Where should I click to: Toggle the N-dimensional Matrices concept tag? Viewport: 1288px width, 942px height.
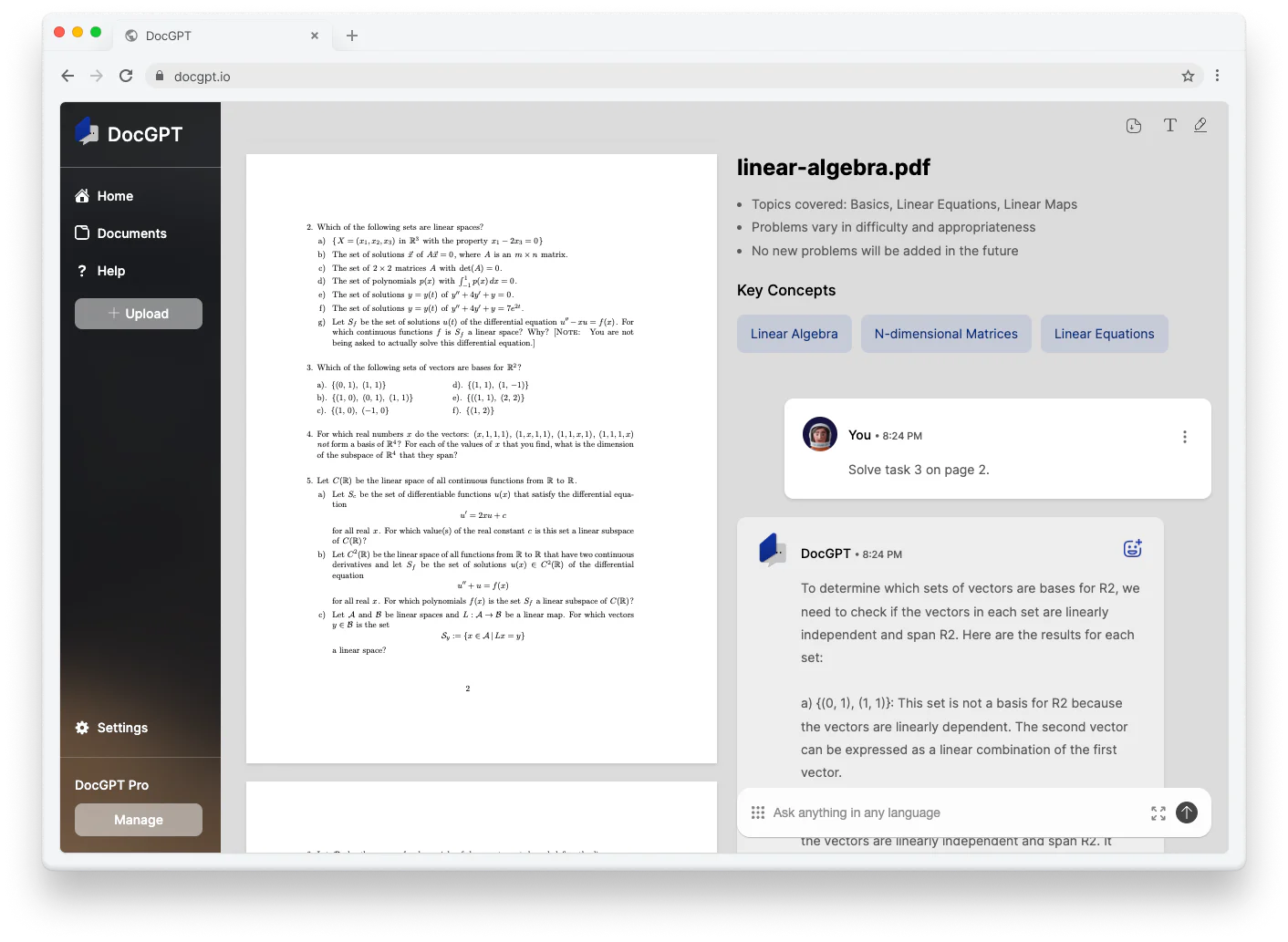(x=946, y=334)
